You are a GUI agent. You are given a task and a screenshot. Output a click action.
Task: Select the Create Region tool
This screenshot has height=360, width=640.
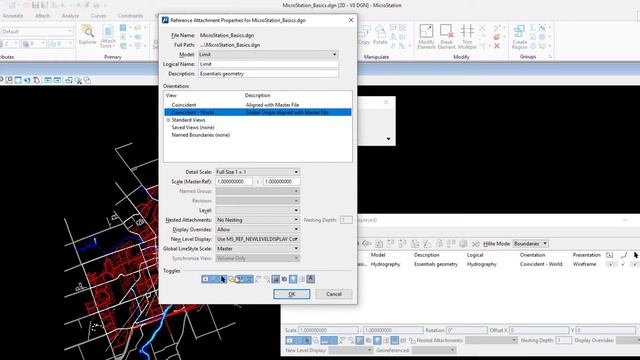[x=519, y=36]
